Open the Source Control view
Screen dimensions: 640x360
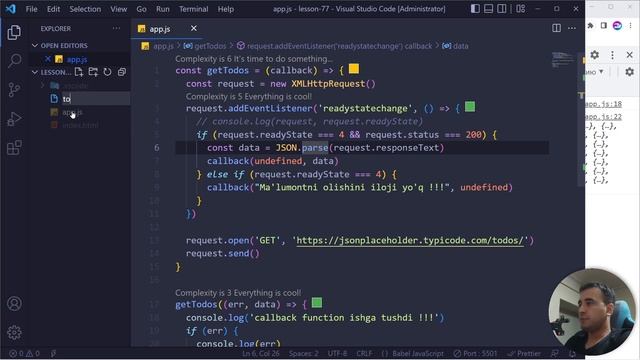click(x=14, y=89)
